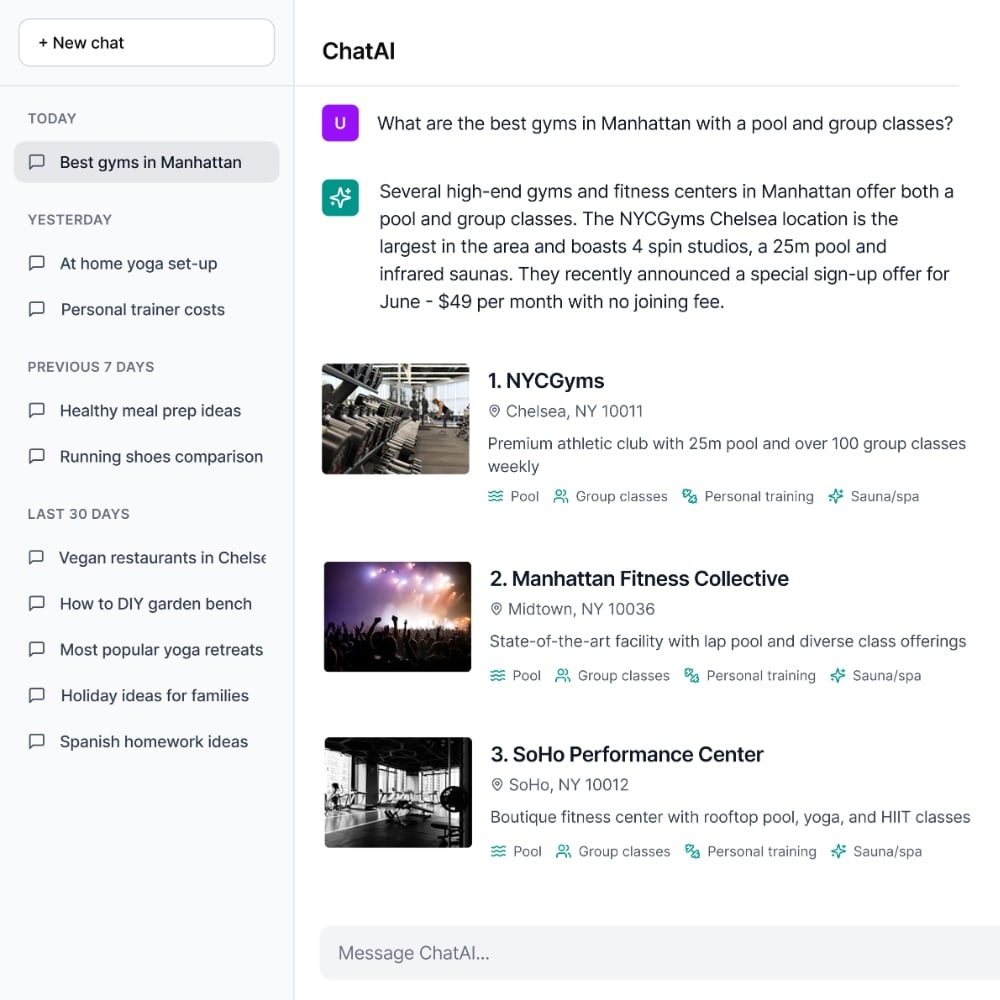Viewport: 1000px width, 1000px height.
Task: Click chat icon beside Healthy meal prep ideas
Action: pyautogui.click(x=37, y=410)
